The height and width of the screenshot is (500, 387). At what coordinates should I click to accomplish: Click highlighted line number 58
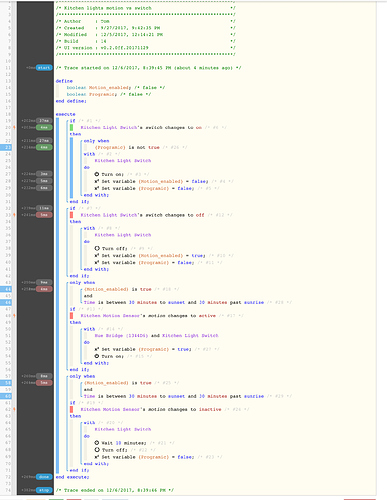6,383
